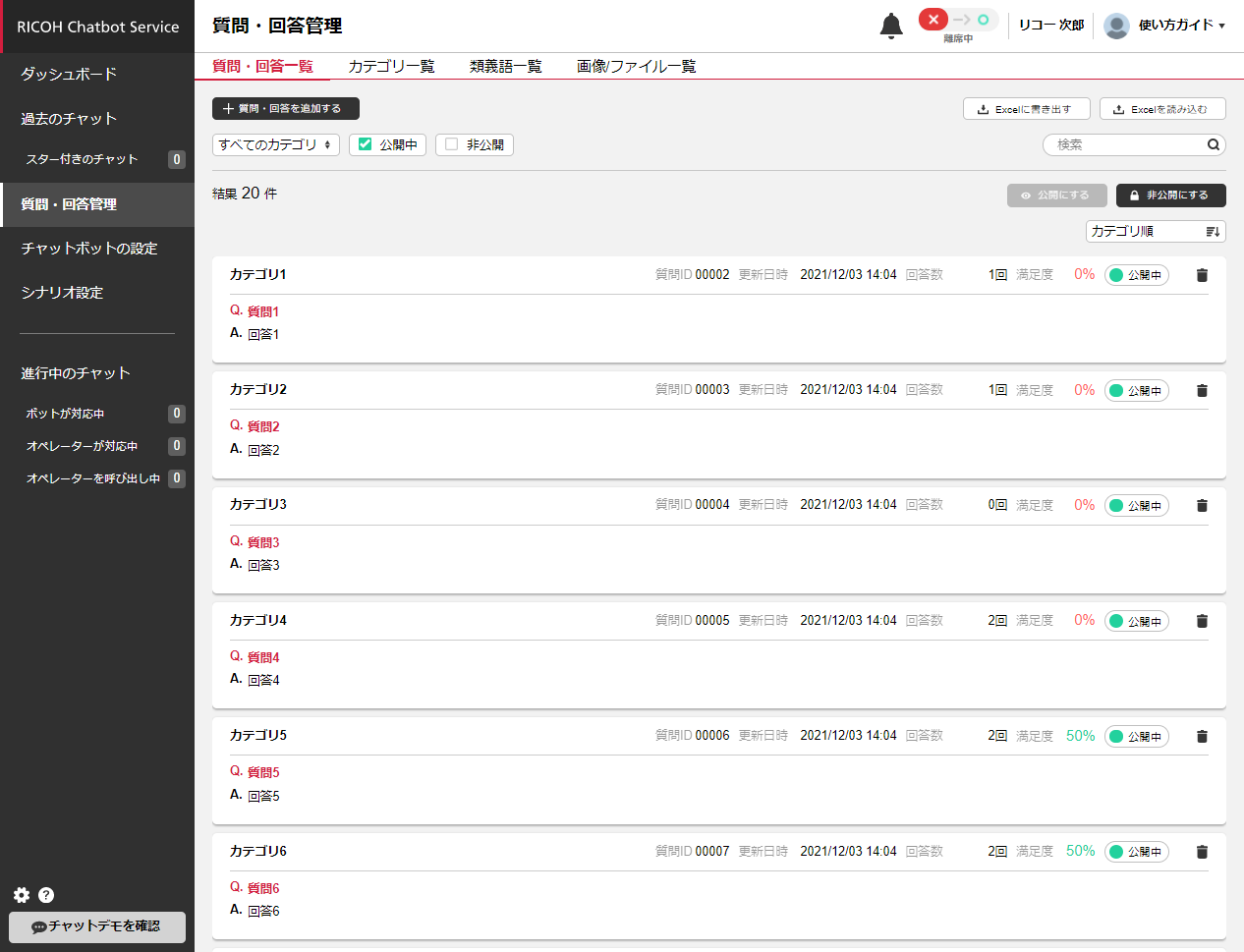Screen dimensions: 1244x952
Task: Click the user avatar icon
Action: click(1116, 26)
